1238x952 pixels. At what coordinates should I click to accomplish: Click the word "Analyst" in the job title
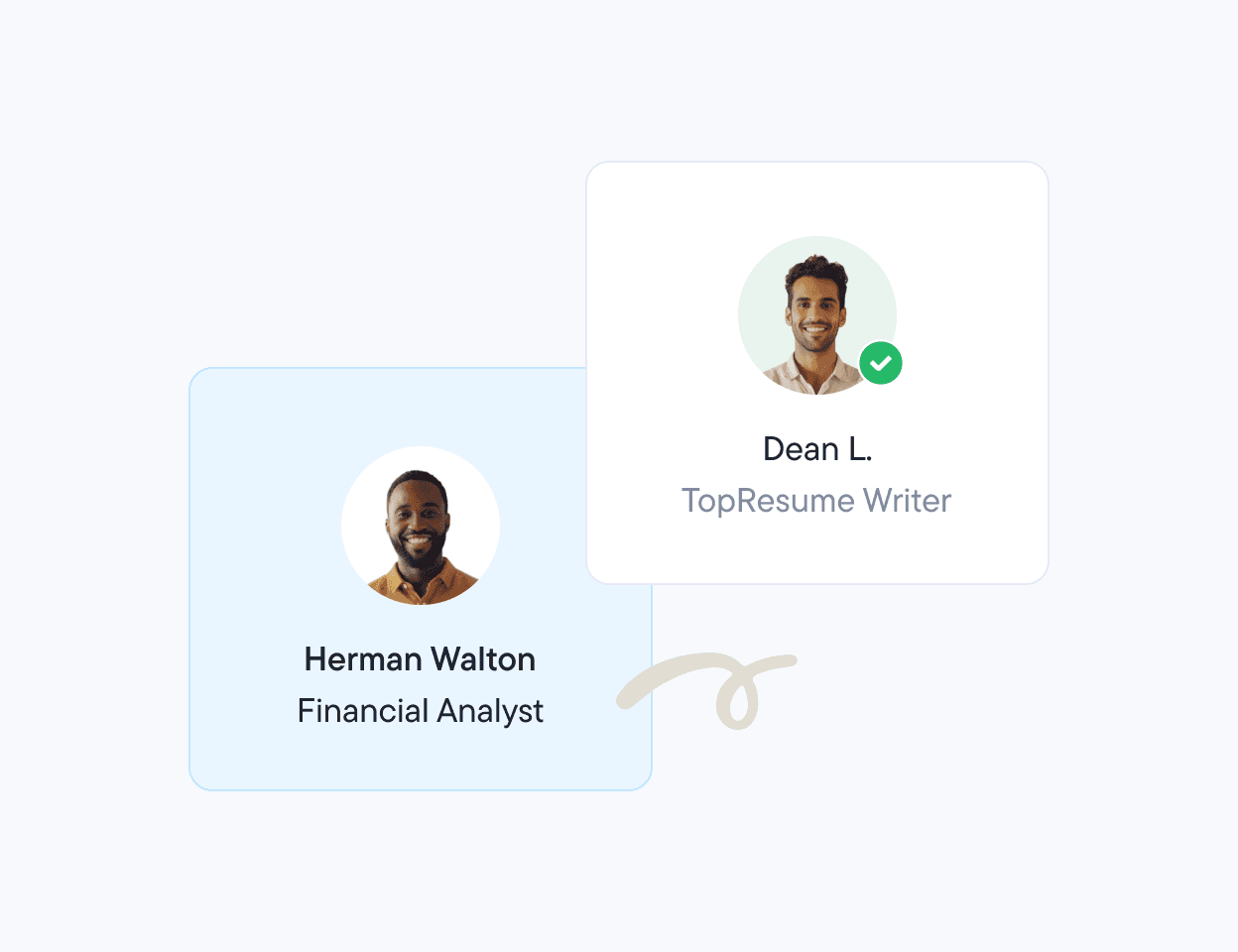(x=490, y=711)
